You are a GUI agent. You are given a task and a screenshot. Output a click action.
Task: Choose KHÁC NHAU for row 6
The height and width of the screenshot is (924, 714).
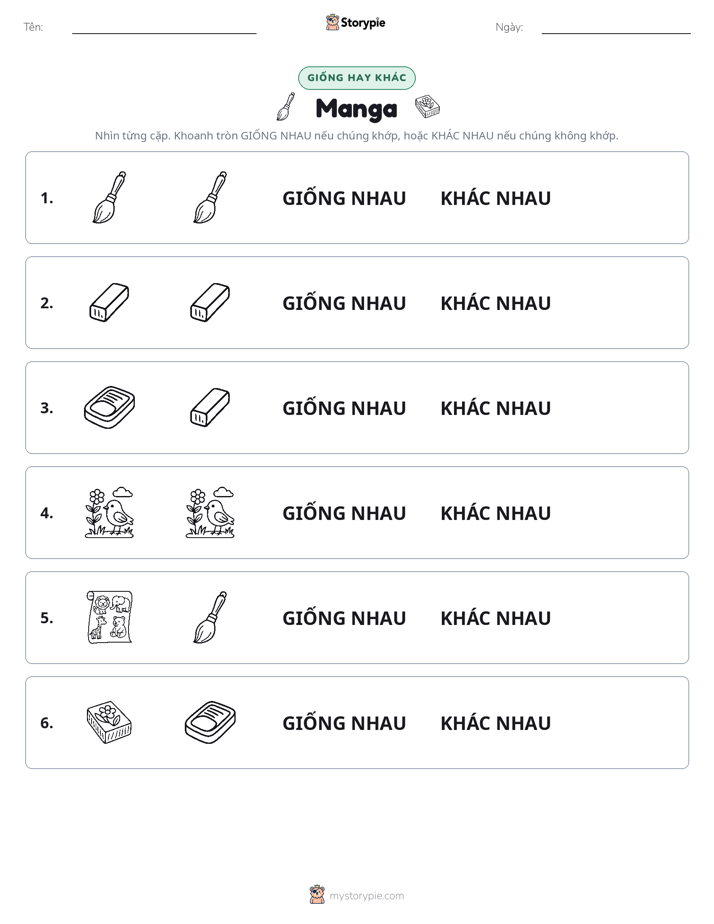[x=495, y=722]
